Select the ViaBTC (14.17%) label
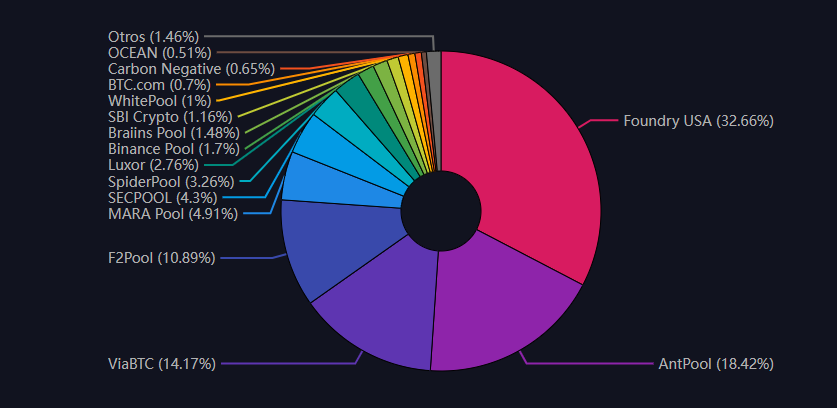Viewport: 837px width, 408px height. tap(161, 363)
